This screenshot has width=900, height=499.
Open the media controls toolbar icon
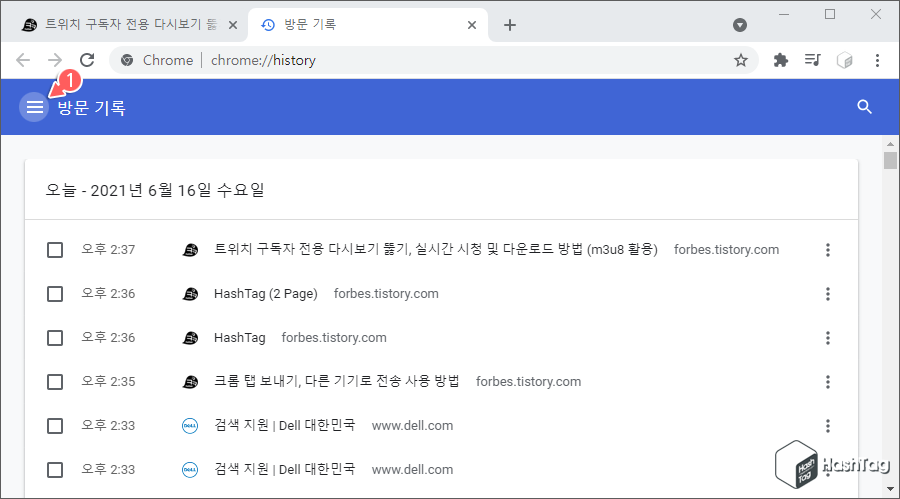click(x=813, y=60)
